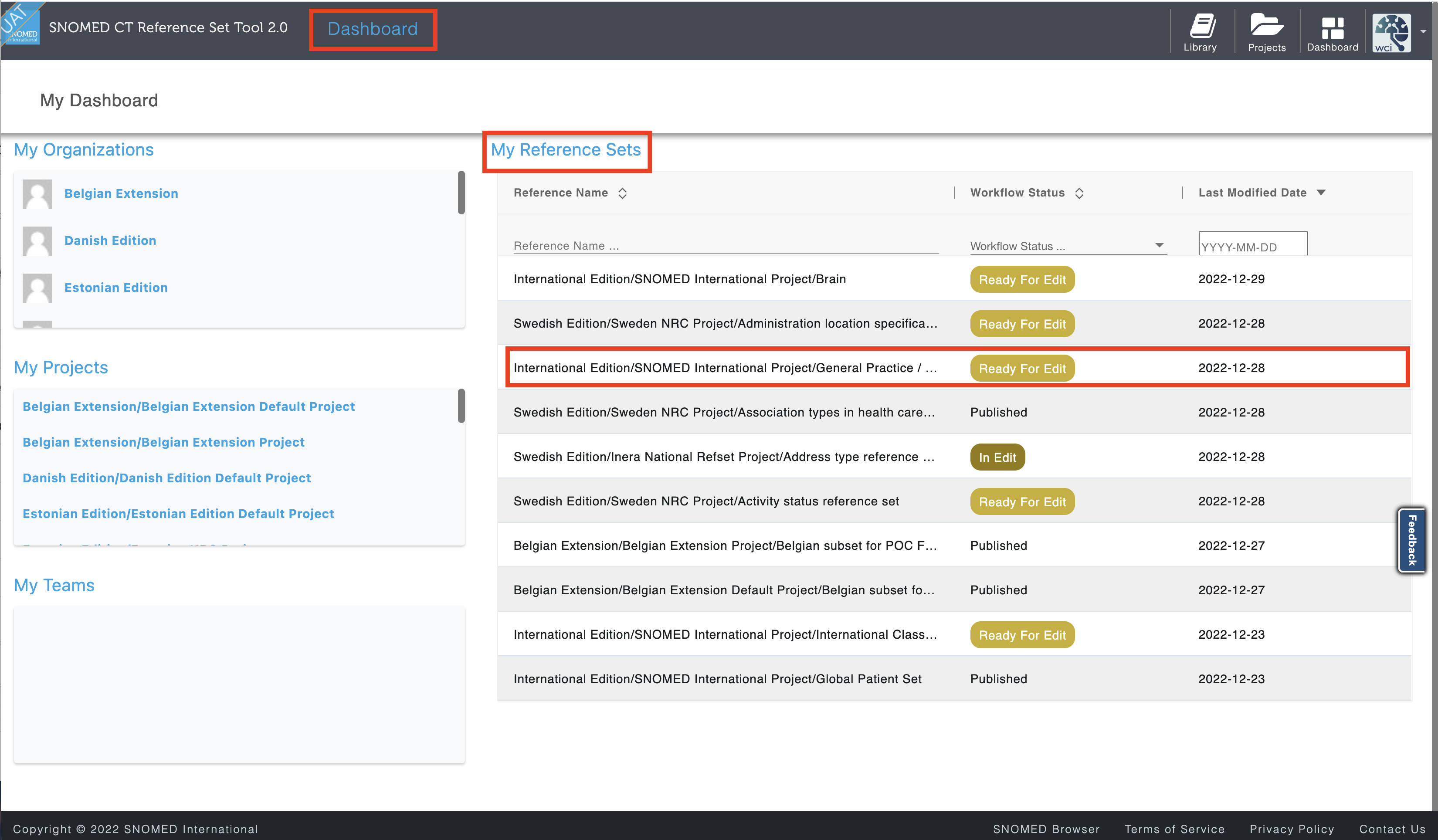
Task: Click SNOMED CT Reference Set Tool 2.0 title
Action: (168, 27)
